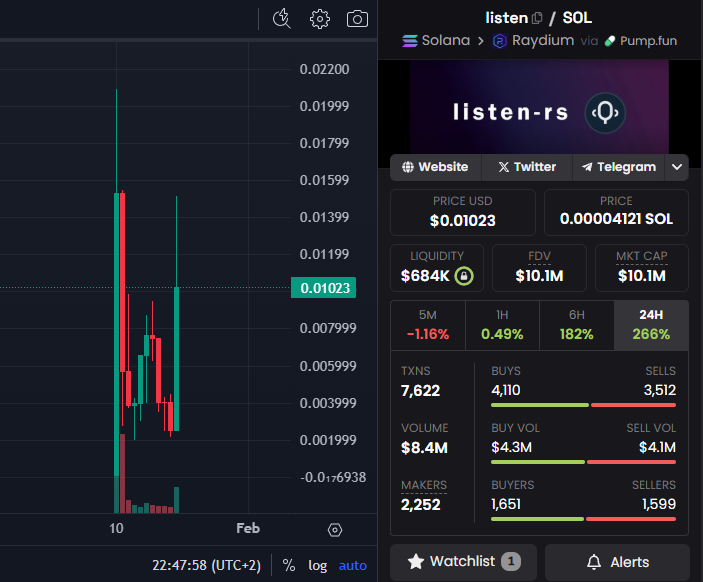Select the 6H timeframe tab
Viewport: 703px width, 582px height.
(577, 325)
